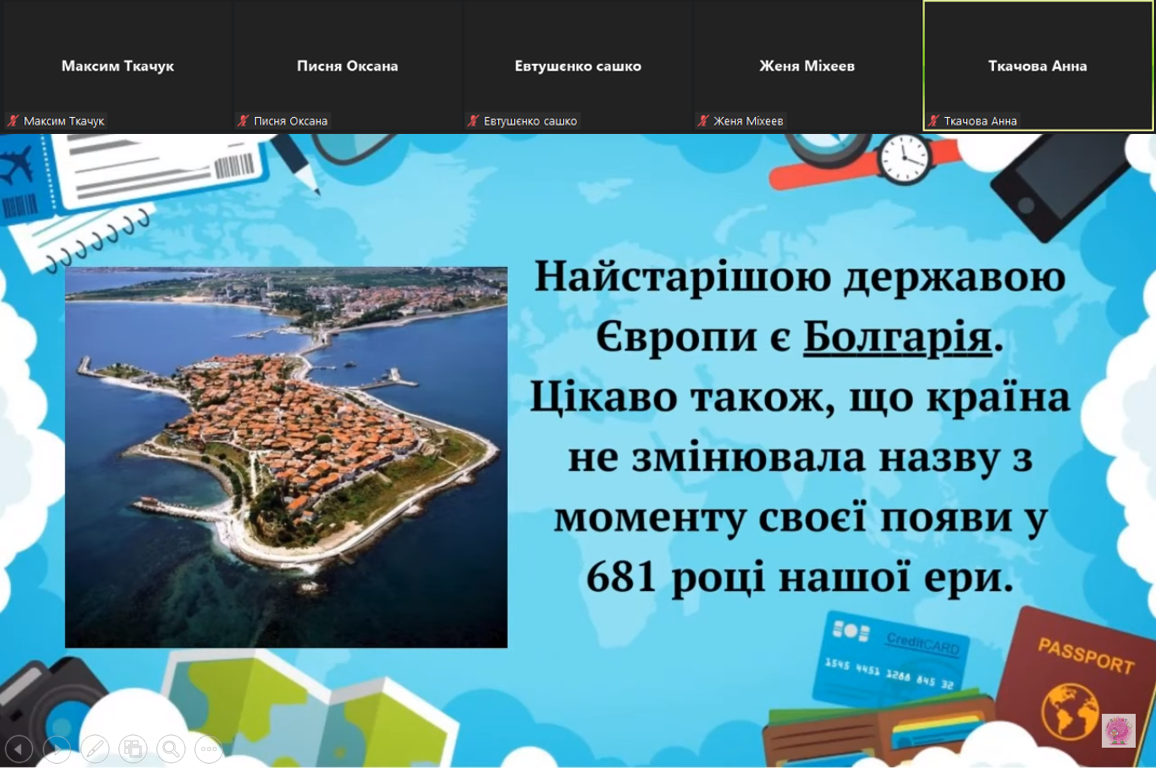Select the large Евтушєнко сашко tile name
The height and width of the screenshot is (768, 1158).
[x=578, y=66]
